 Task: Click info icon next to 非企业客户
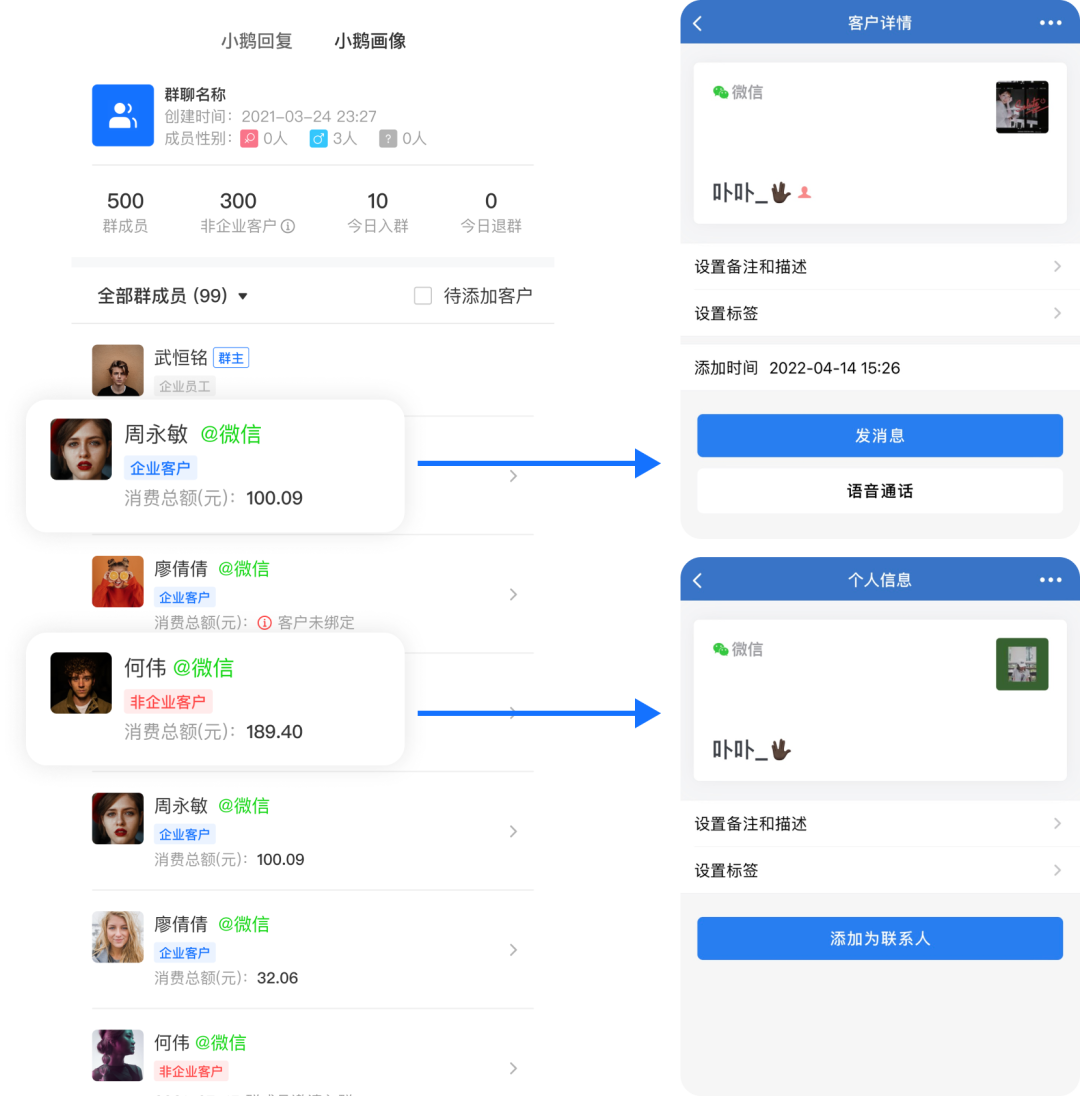tap(288, 226)
